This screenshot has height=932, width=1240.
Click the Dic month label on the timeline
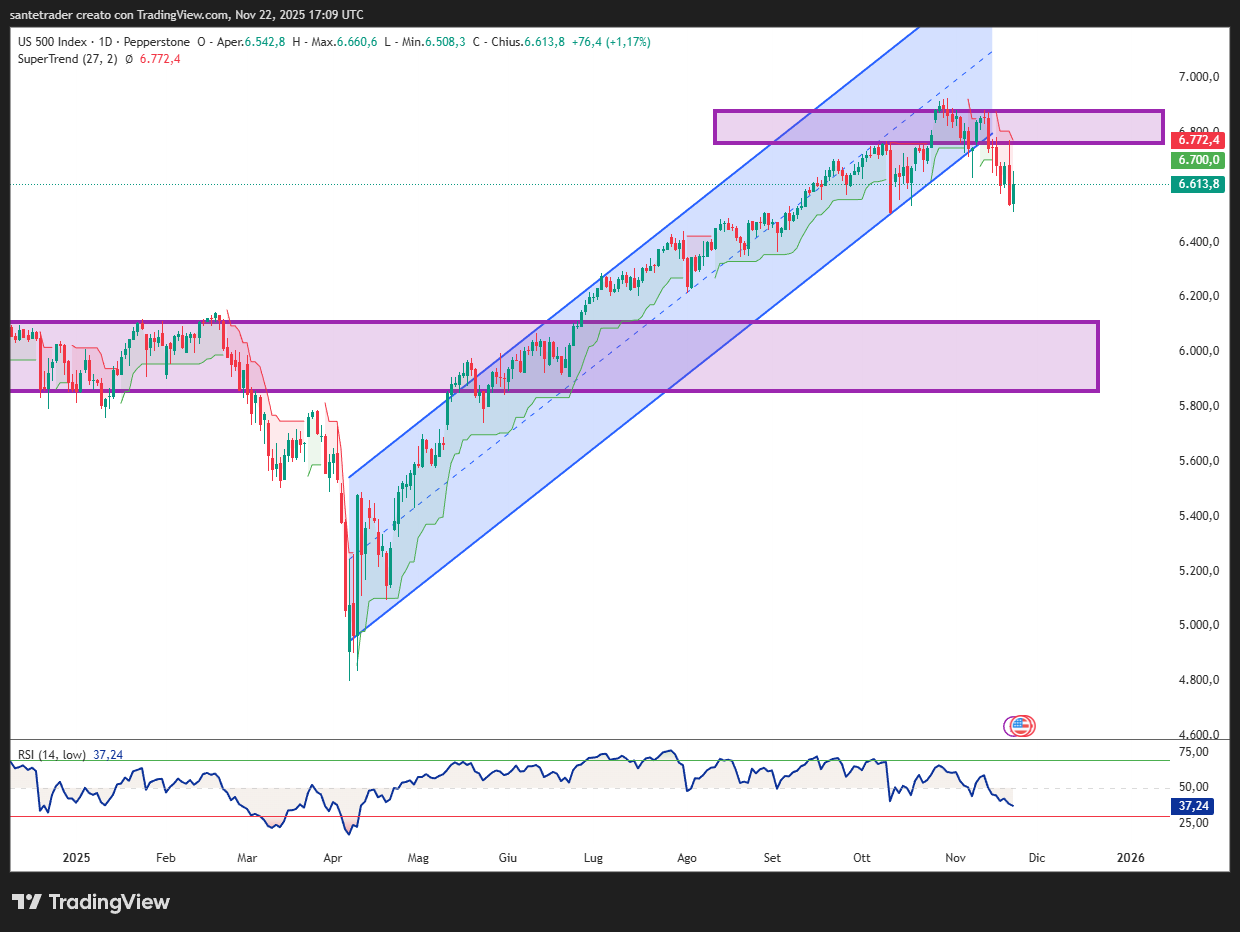1036,857
